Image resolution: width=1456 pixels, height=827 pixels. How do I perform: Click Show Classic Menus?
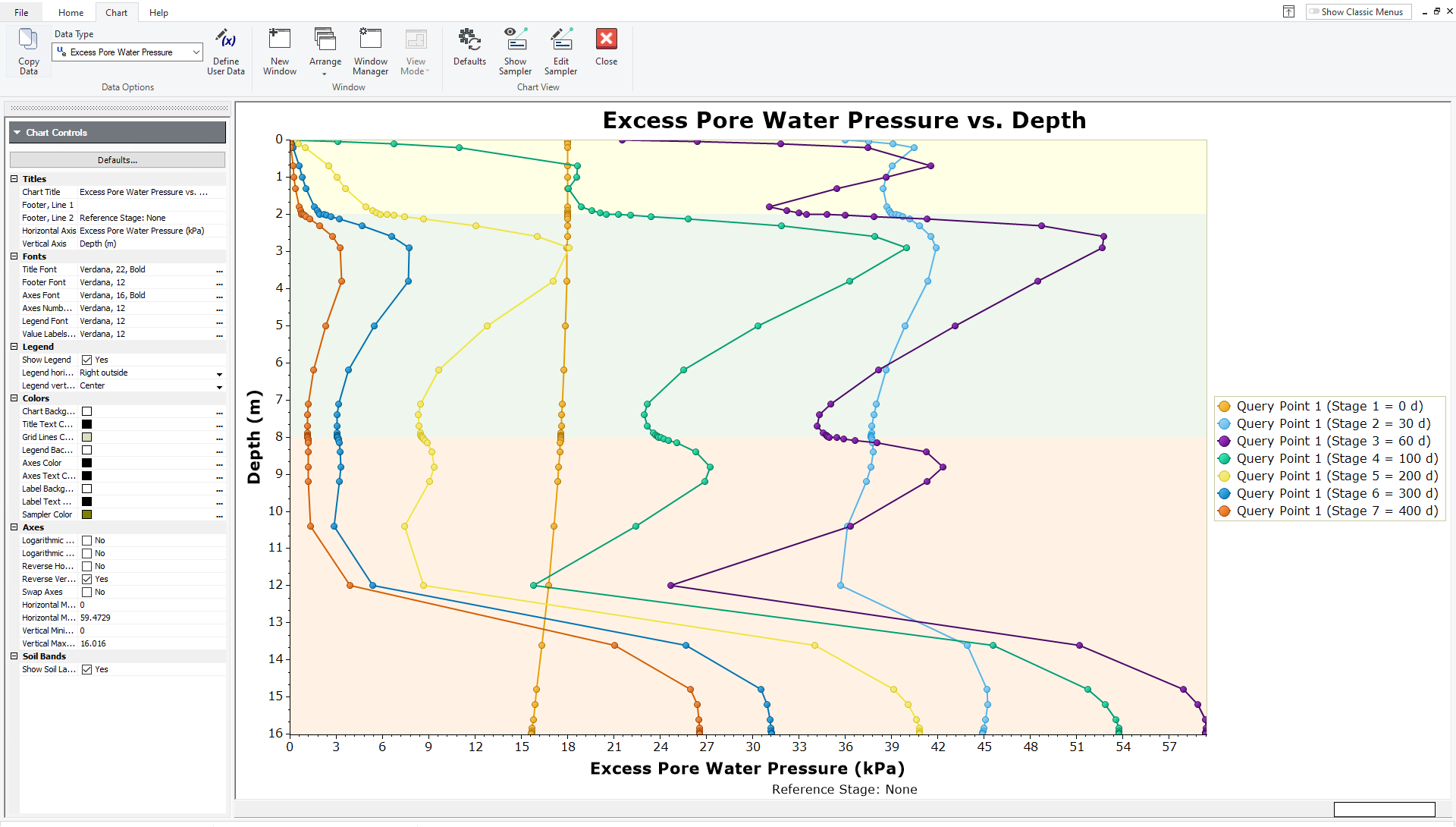1357,11
